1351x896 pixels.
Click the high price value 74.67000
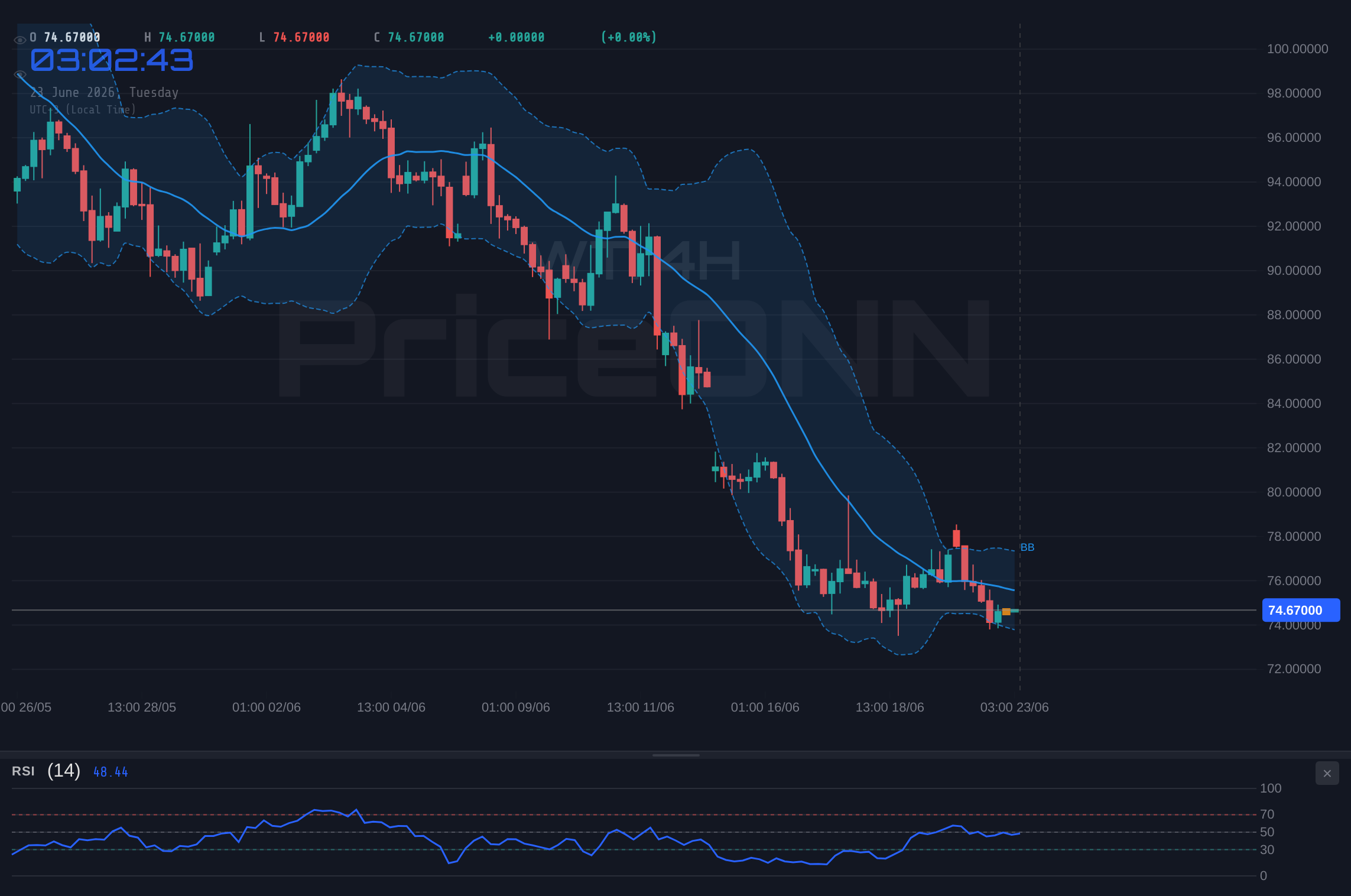(x=187, y=37)
